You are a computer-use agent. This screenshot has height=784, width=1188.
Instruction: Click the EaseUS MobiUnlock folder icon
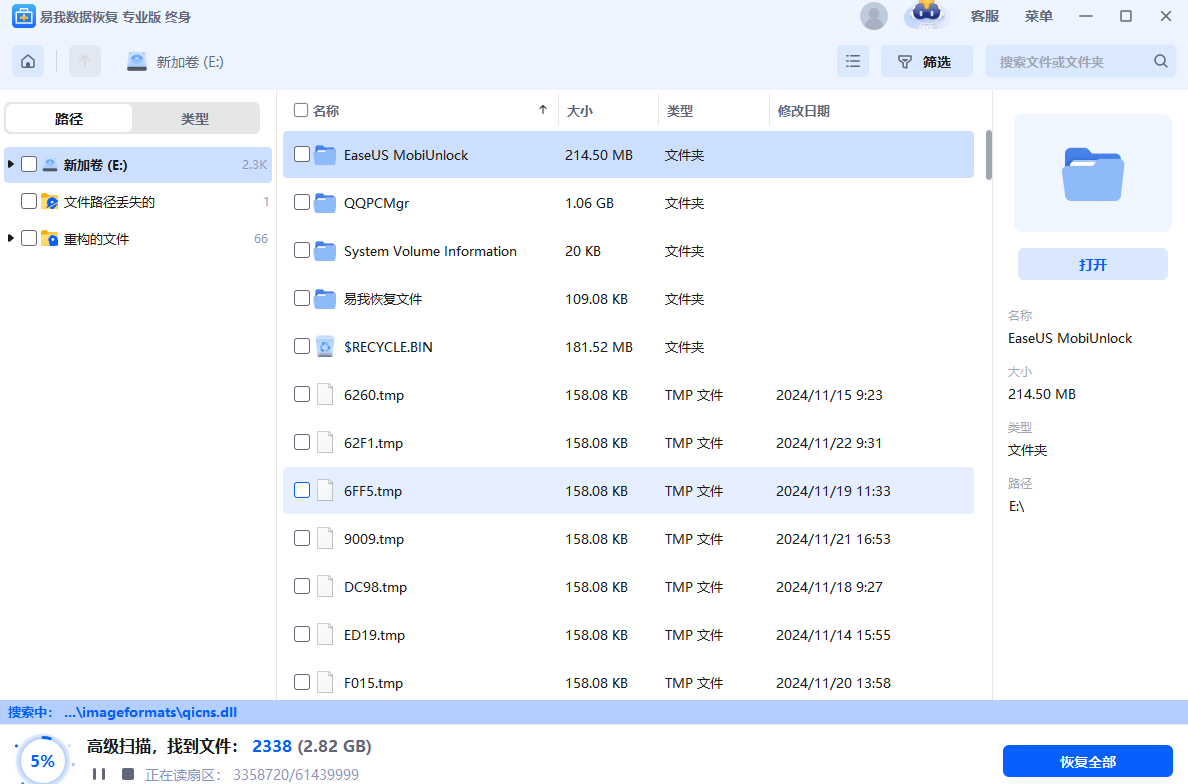tap(325, 155)
